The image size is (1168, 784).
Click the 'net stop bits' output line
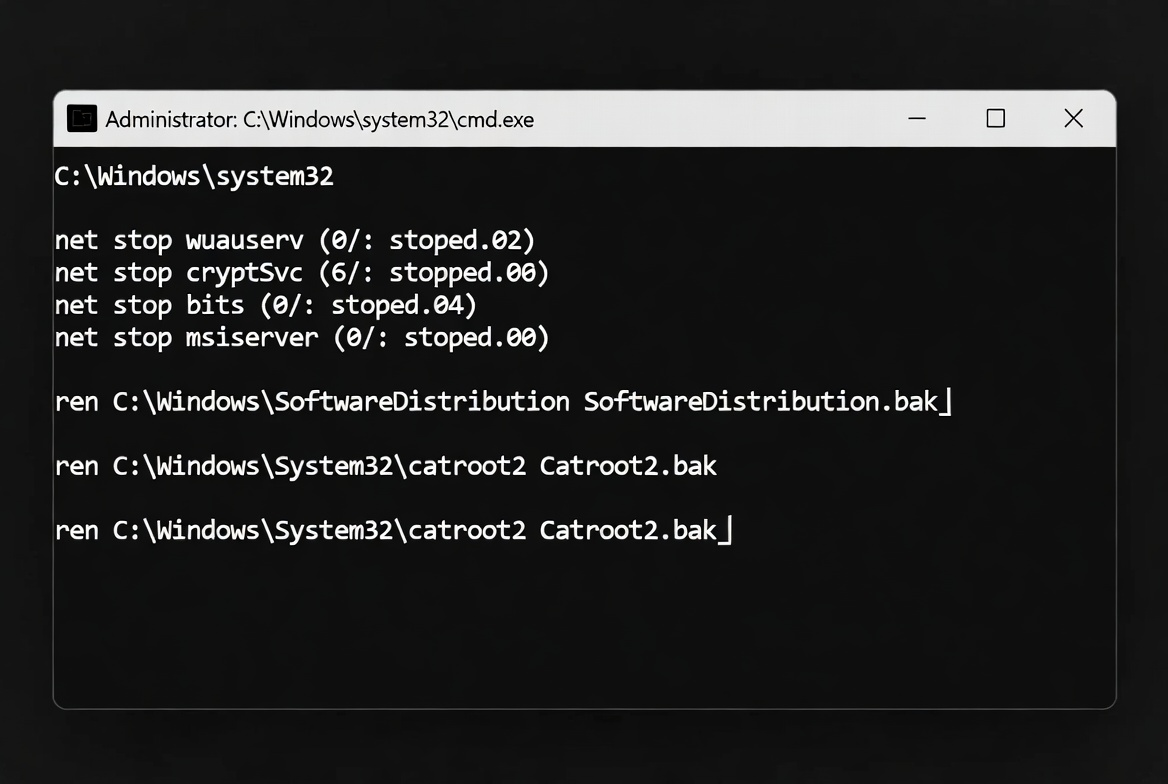click(264, 305)
